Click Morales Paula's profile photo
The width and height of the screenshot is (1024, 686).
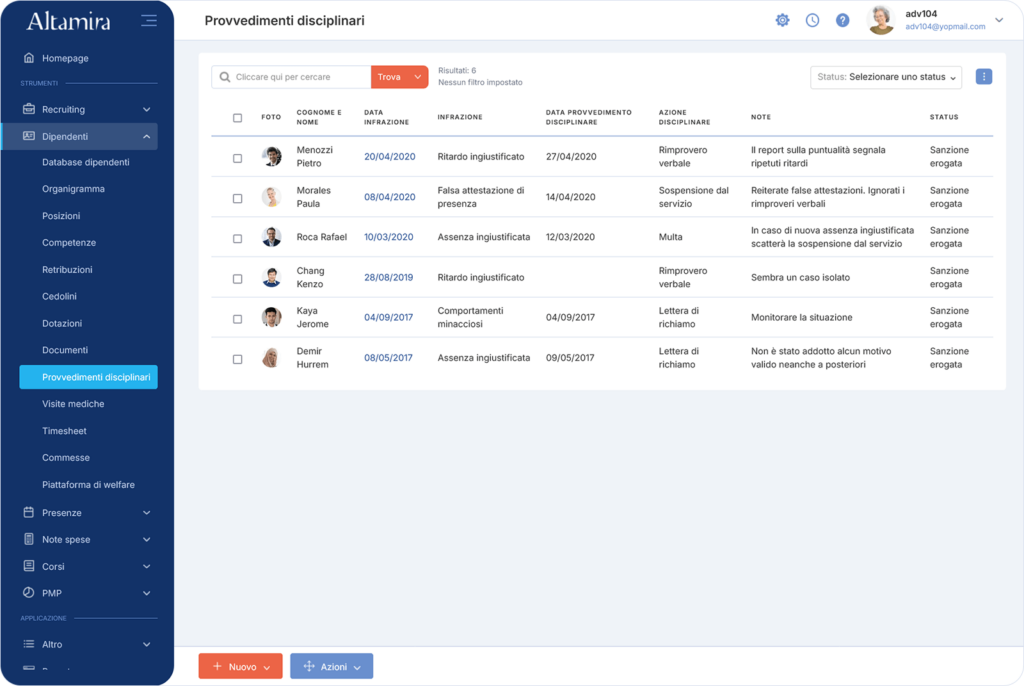click(x=271, y=197)
